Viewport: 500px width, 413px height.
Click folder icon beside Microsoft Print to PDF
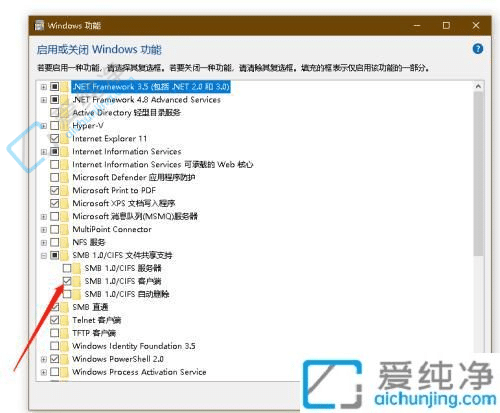click(x=65, y=190)
